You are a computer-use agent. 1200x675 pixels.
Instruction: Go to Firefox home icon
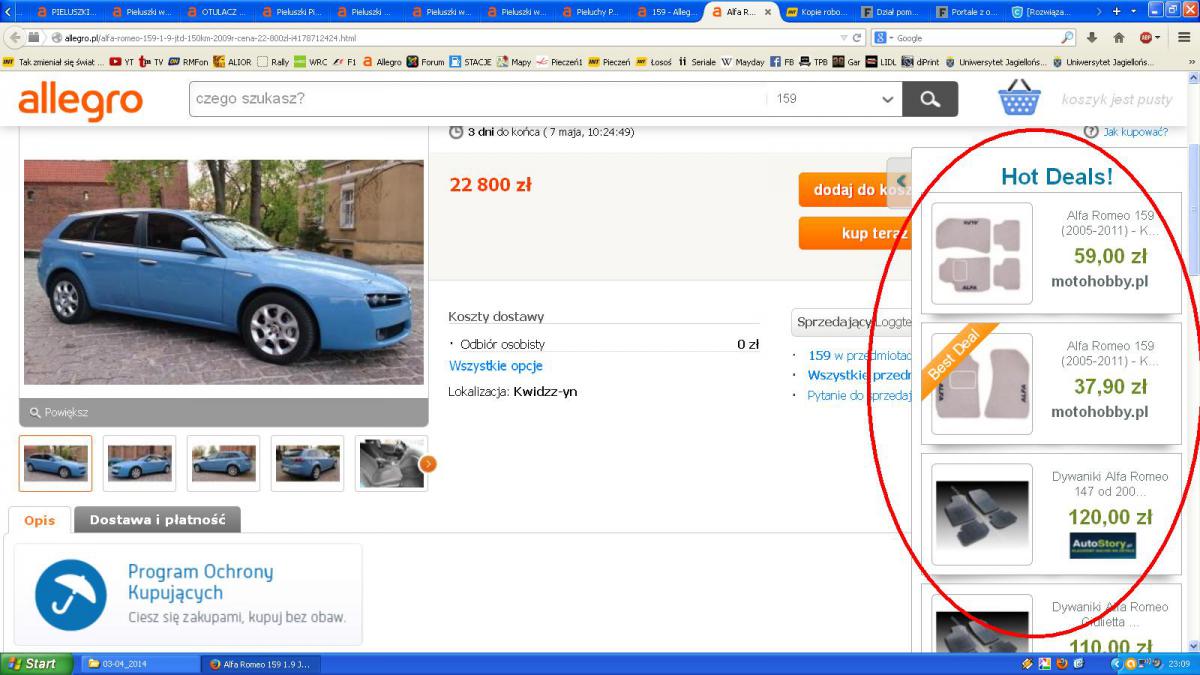1119,38
